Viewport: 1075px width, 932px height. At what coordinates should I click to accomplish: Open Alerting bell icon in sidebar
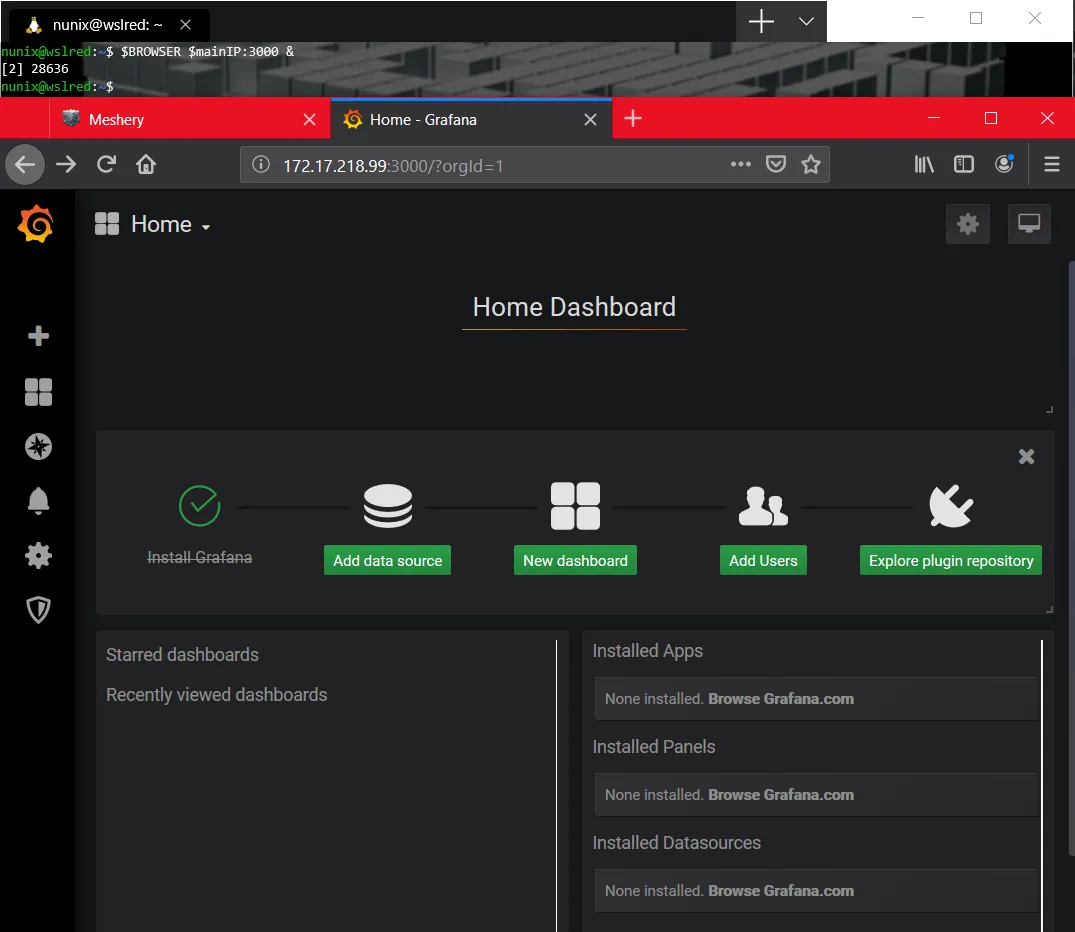point(38,501)
